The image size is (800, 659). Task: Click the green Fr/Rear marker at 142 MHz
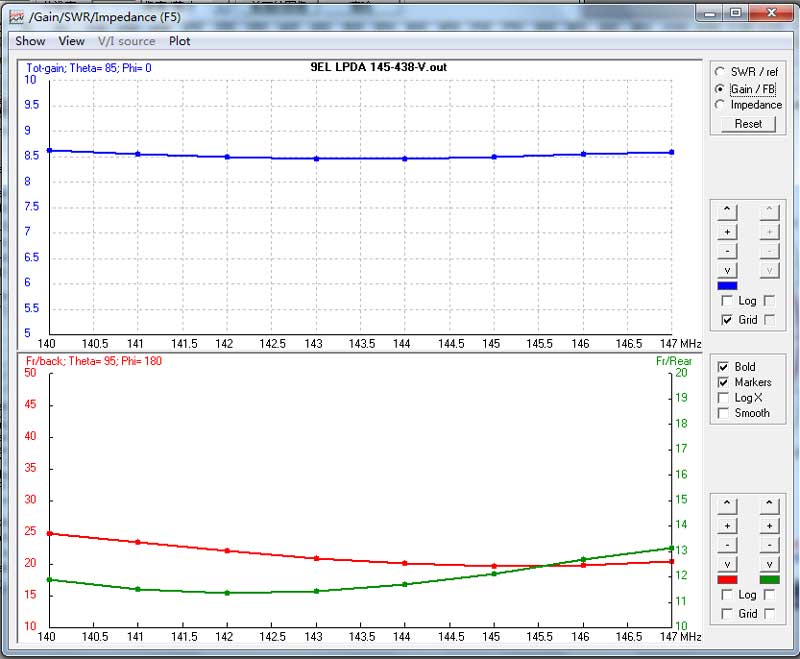(x=227, y=593)
